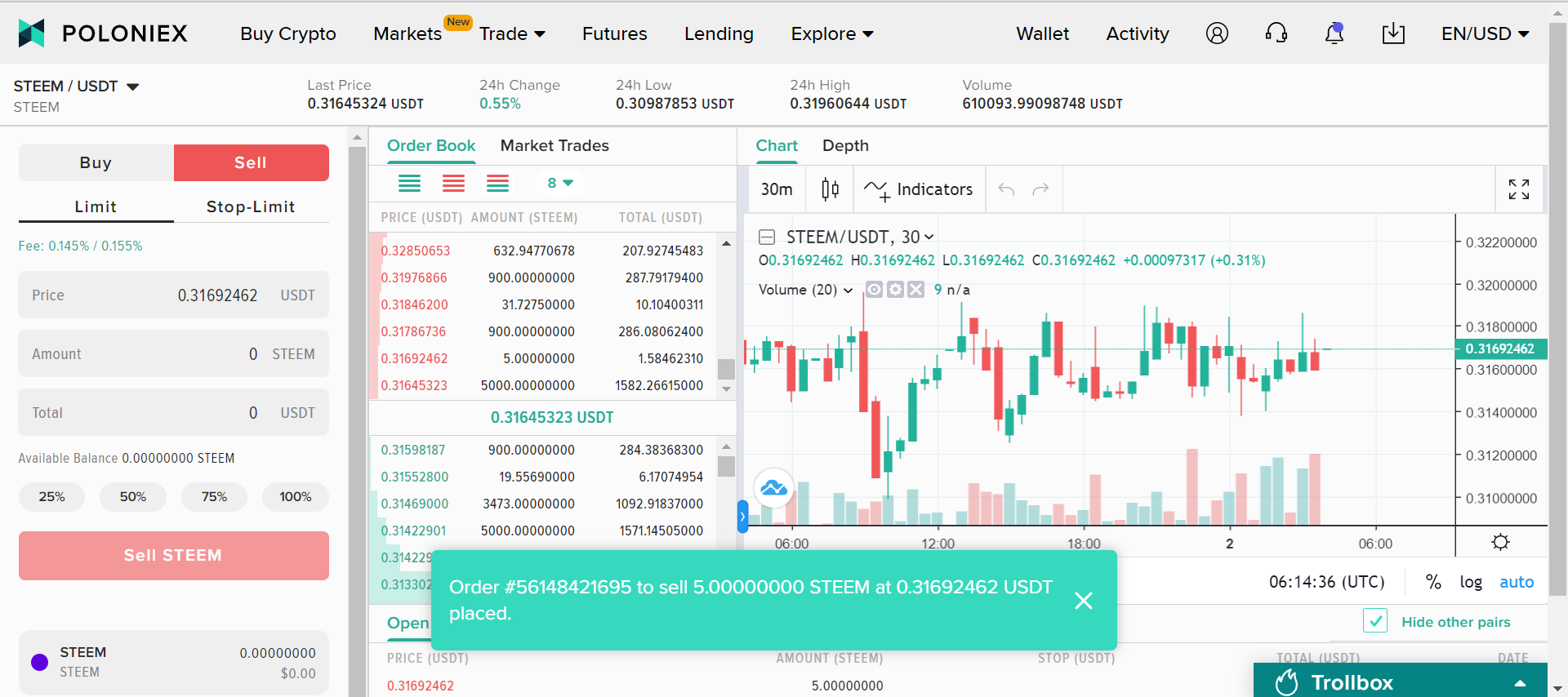The image size is (1568, 697).
Task: Click the bids order book scrollbar thumb
Action: pos(726,466)
